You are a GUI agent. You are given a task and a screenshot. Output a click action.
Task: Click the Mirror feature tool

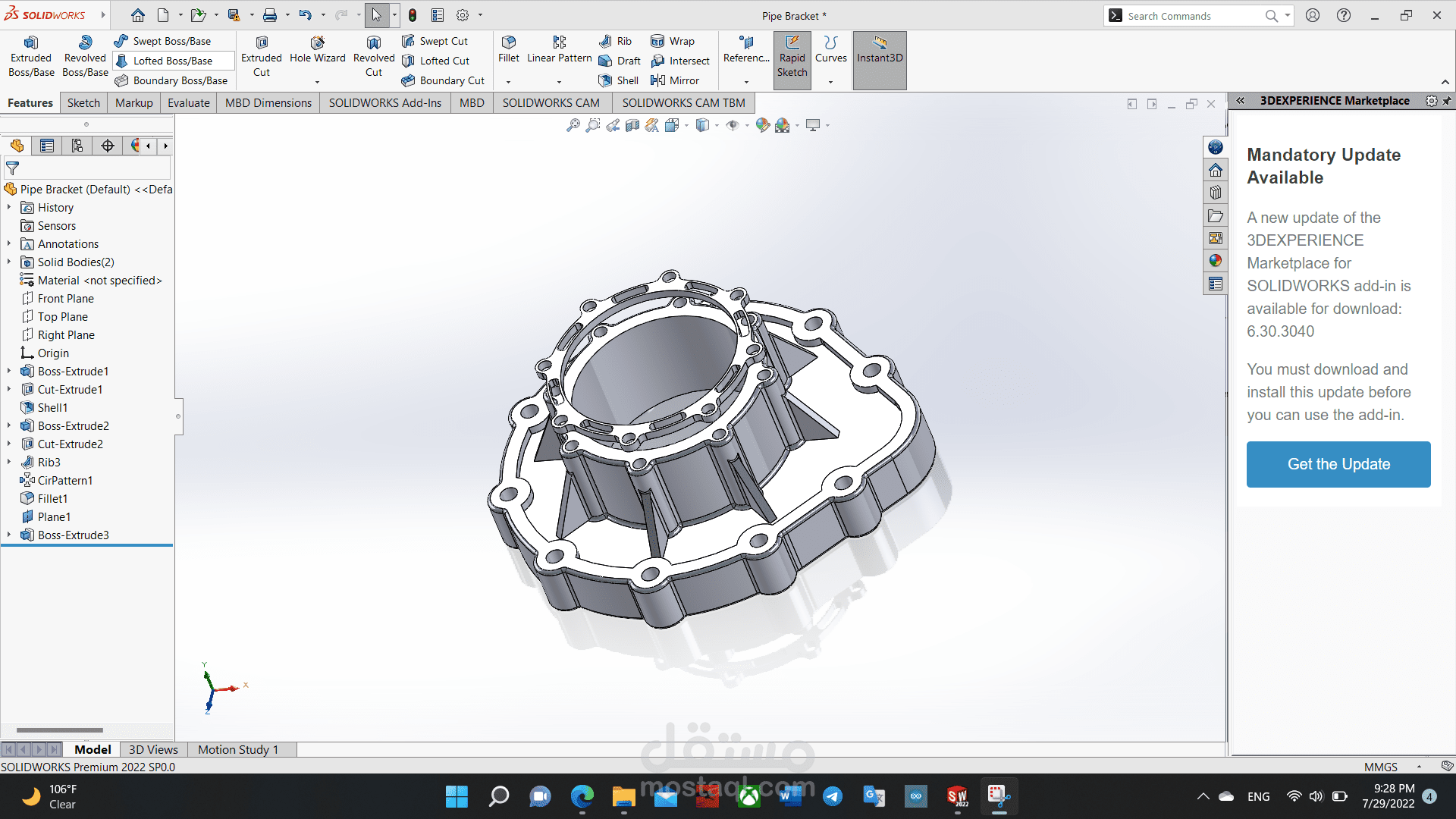click(676, 80)
